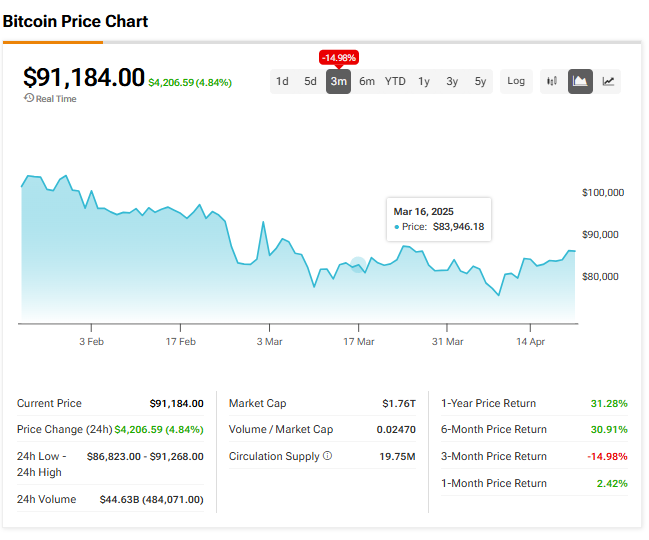Click the 6-Month Price Return 30.91%
Image resolution: width=649 pixels, height=540 pixels.
click(x=609, y=430)
